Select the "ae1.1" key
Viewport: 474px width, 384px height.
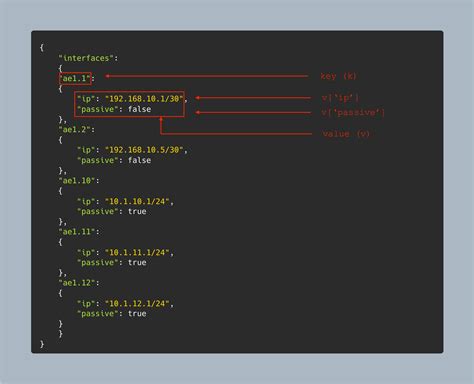coord(75,78)
